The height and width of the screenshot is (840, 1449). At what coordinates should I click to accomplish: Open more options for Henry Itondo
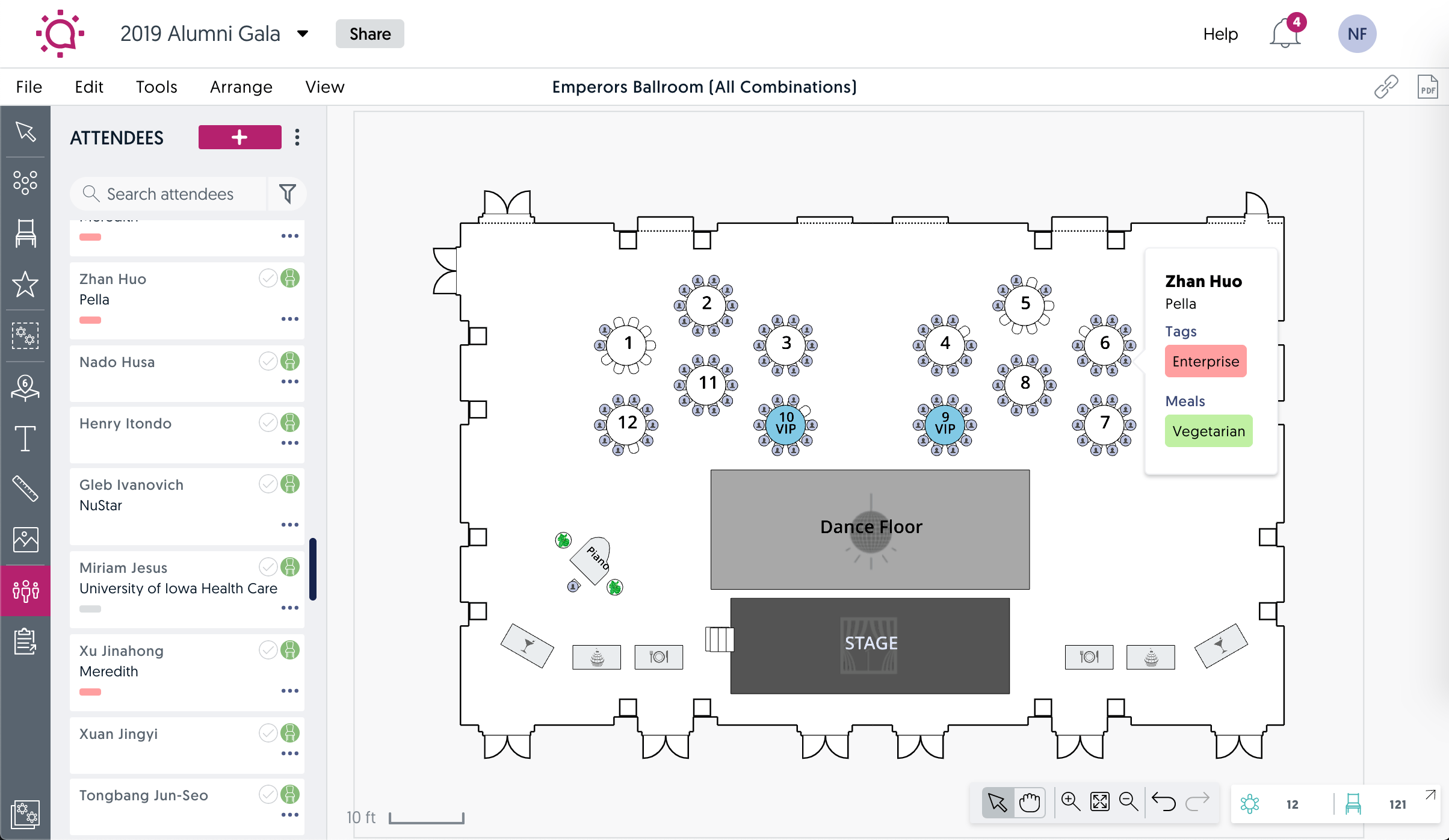tap(290, 443)
